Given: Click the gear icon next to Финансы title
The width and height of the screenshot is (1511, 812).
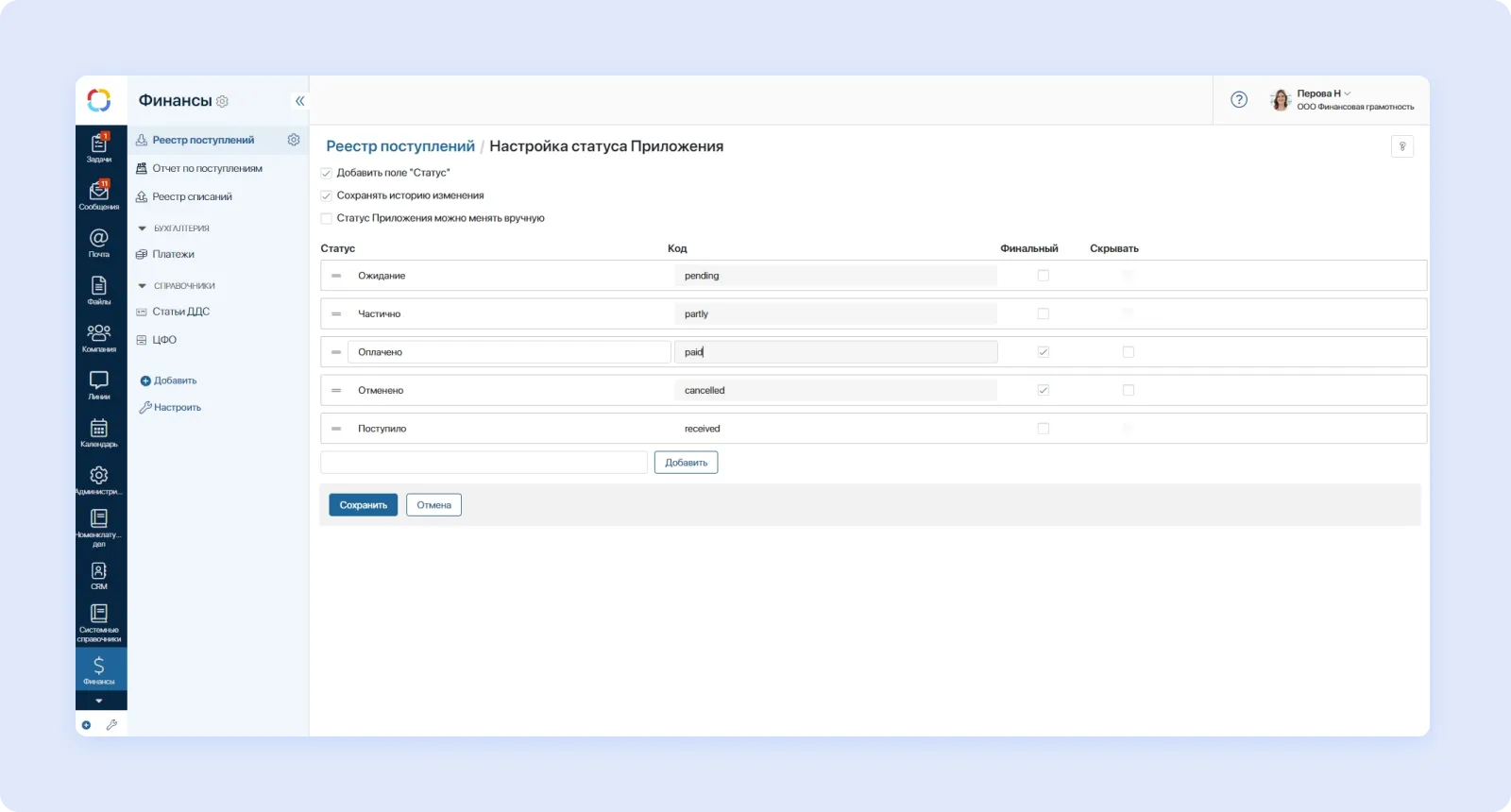Looking at the screenshot, I should tap(223, 101).
